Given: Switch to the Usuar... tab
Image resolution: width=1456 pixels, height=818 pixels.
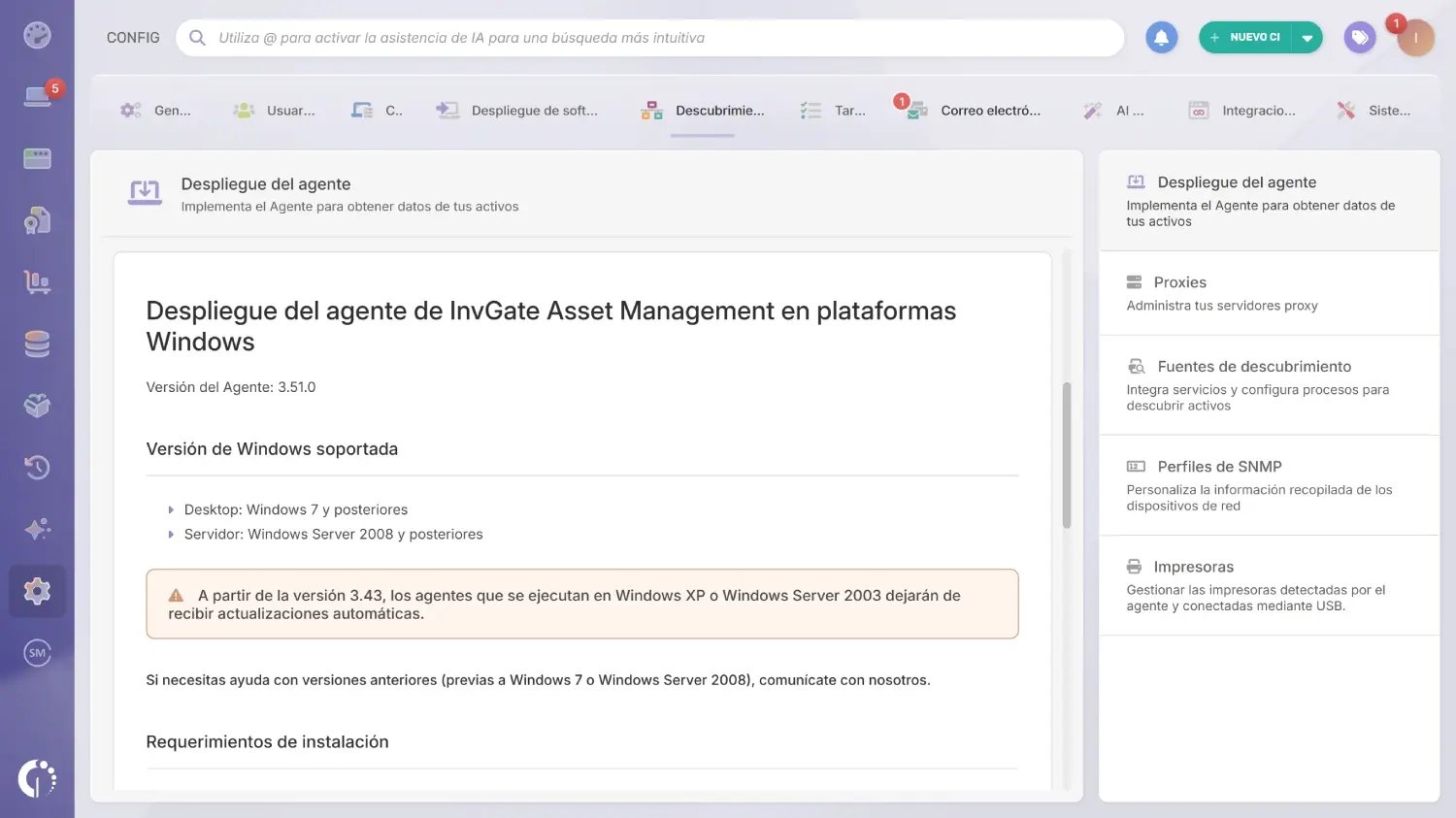Looking at the screenshot, I should [x=274, y=111].
